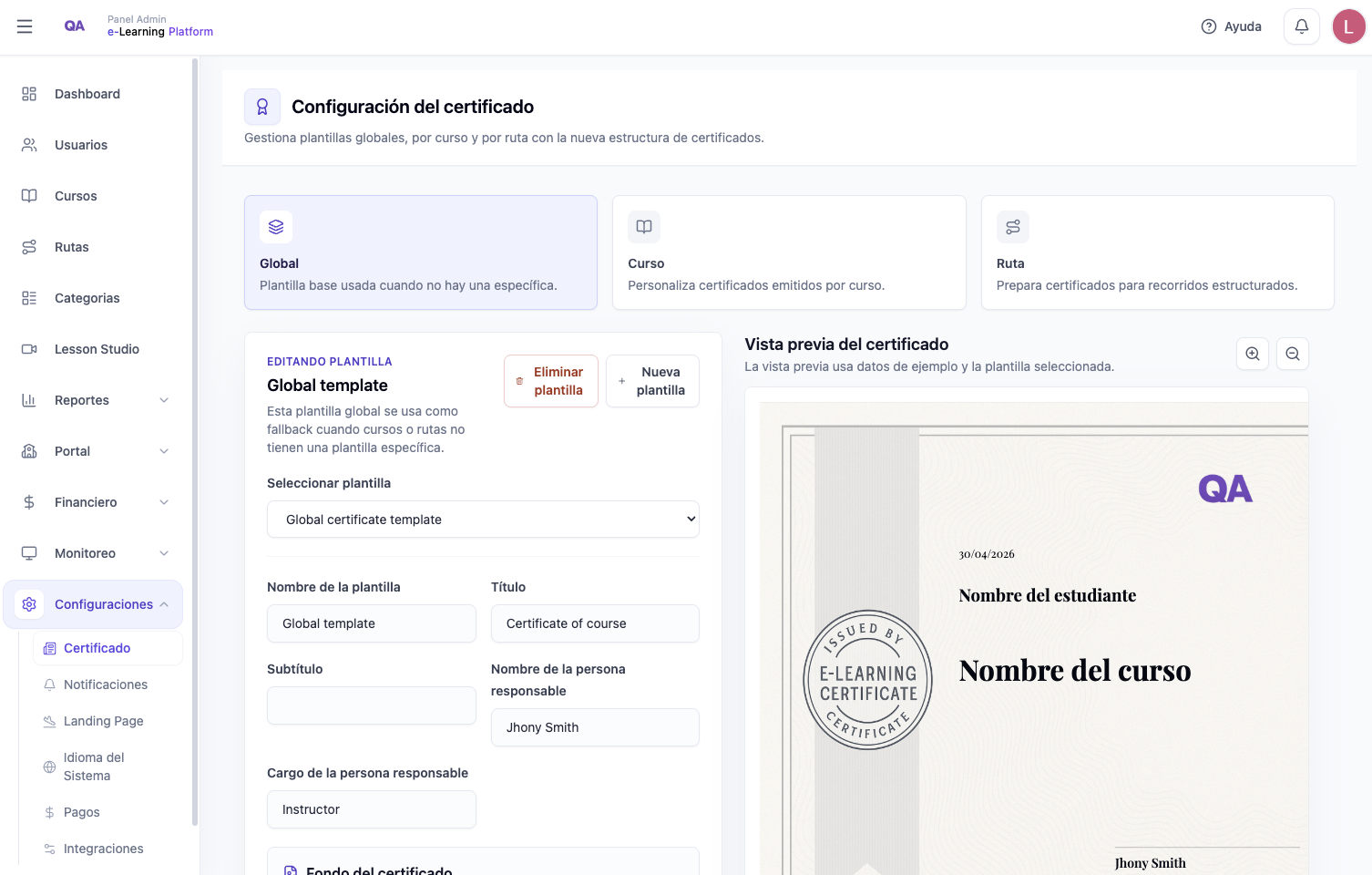Click Eliminar plantilla button
Viewport: 1372px width, 875px height.
click(x=551, y=381)
